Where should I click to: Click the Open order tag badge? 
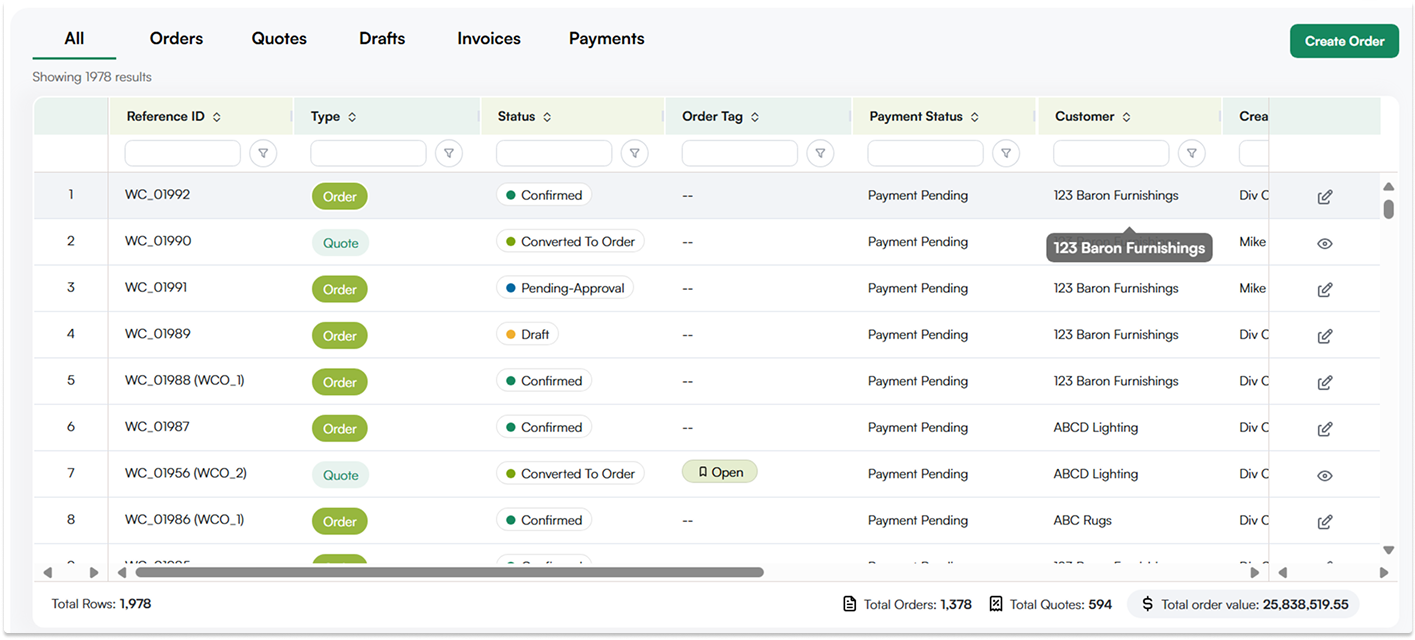click(x=719, y=472)
